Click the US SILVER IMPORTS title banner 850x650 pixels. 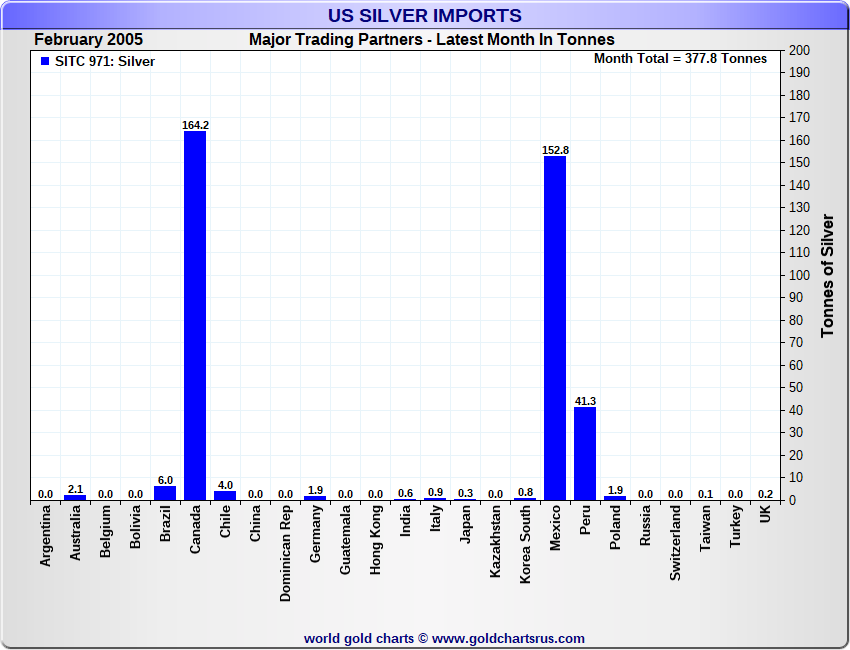click(x=424, y=16)
